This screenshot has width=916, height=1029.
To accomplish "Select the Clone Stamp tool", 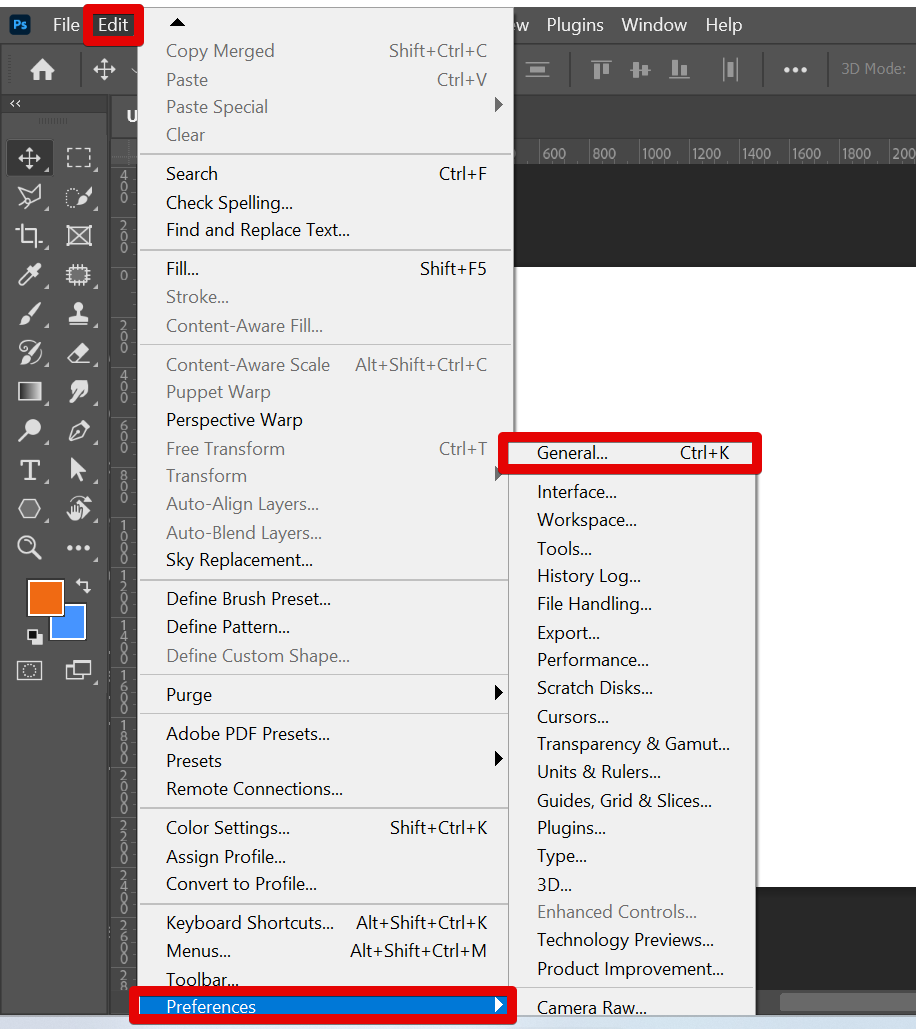I will [78, 314].
